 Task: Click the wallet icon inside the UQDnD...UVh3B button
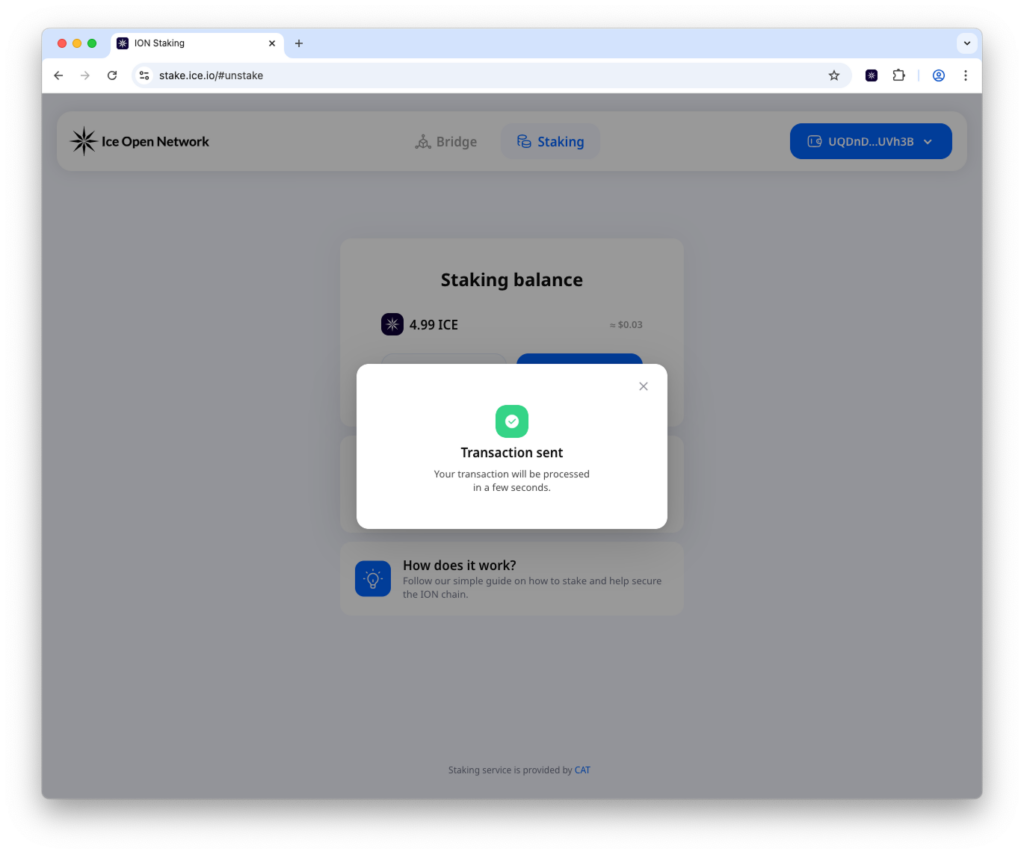coord(815,141)
